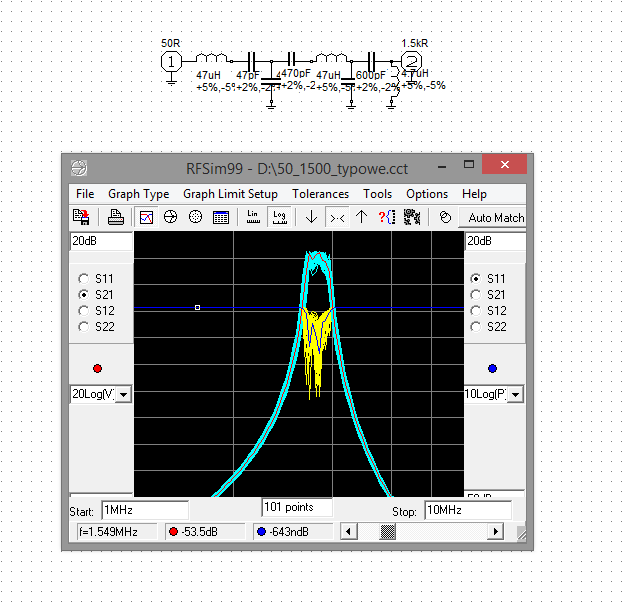The image size is (631, 610).
Task: Select the rectangular graph display icon
Action: pos(146,217)
